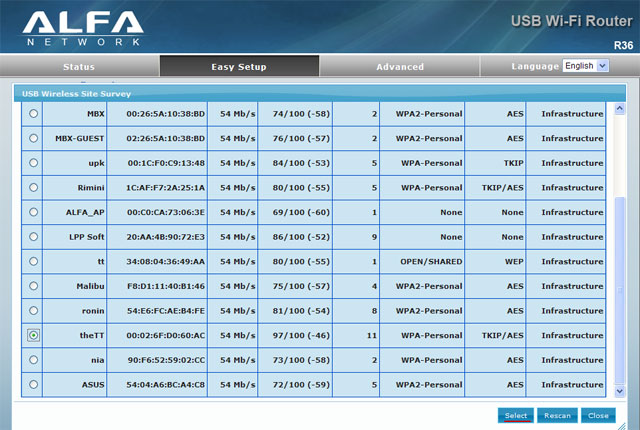This screenshot has width=640, height=430.
Task: Select the tt network radio button
Action: point(33,262)
